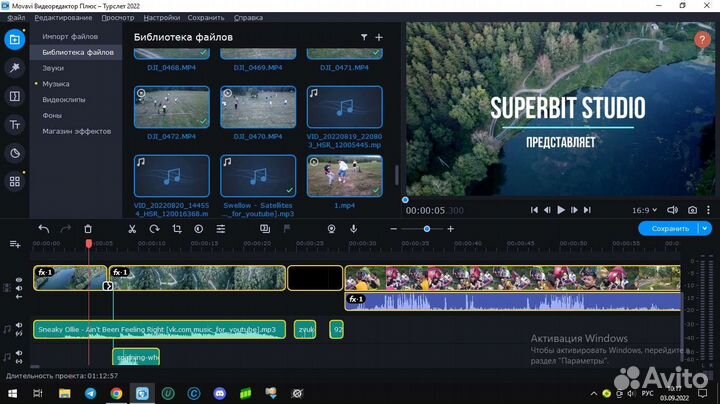Screen dimensions: 720x404
Task: Take a snapshot with camera icon
Action: pyautogui.click(x=691, y=210)
